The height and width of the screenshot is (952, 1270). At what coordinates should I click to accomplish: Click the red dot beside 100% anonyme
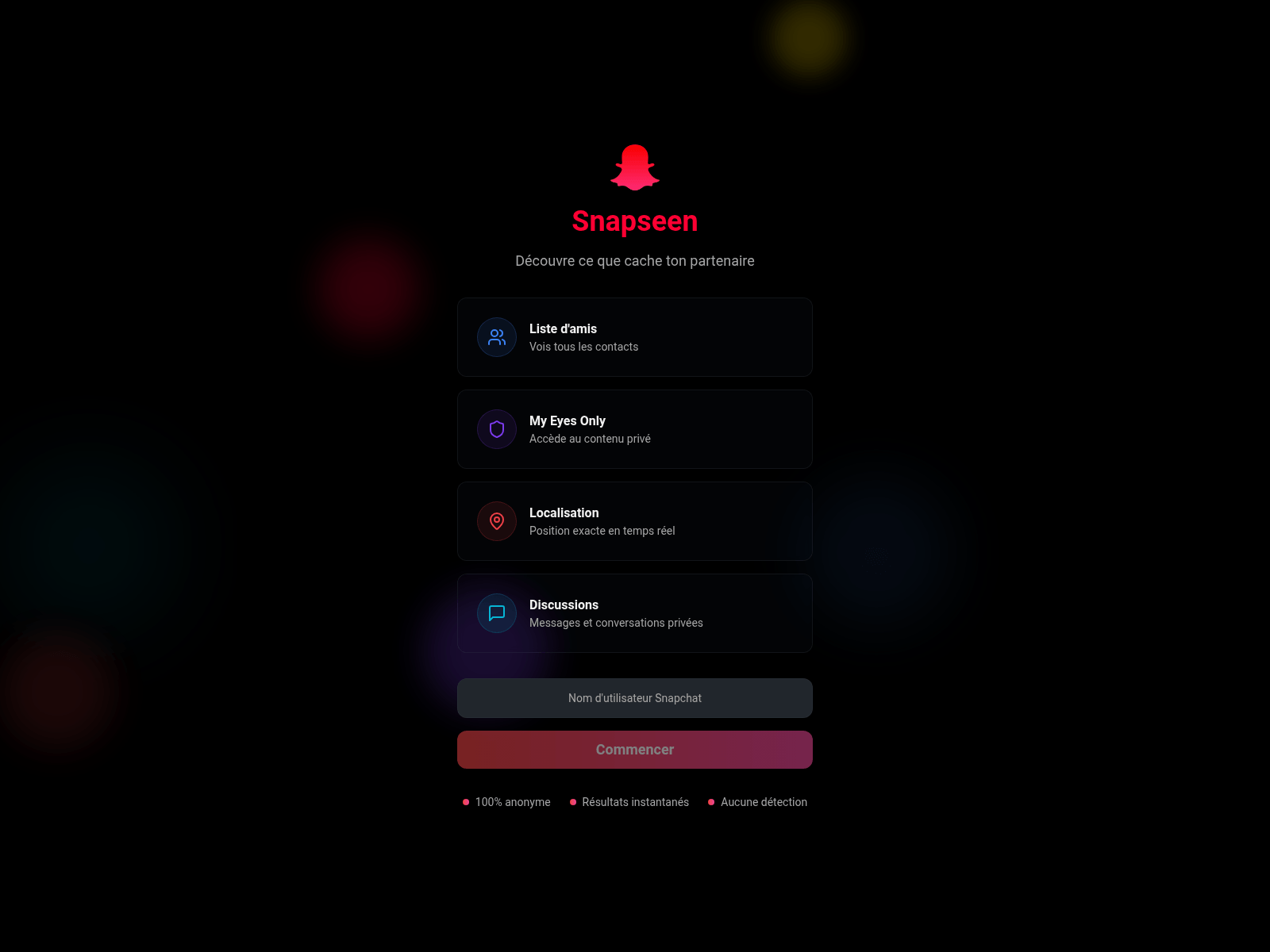[466, 802]
